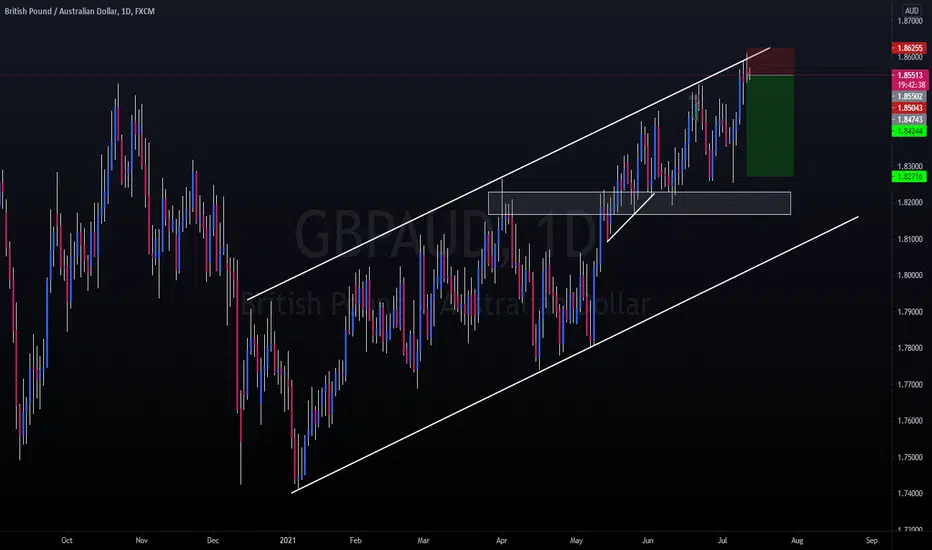The image size is (932, 550).
Task: Click the Apr label on time axis
Action: pos(502,540)
